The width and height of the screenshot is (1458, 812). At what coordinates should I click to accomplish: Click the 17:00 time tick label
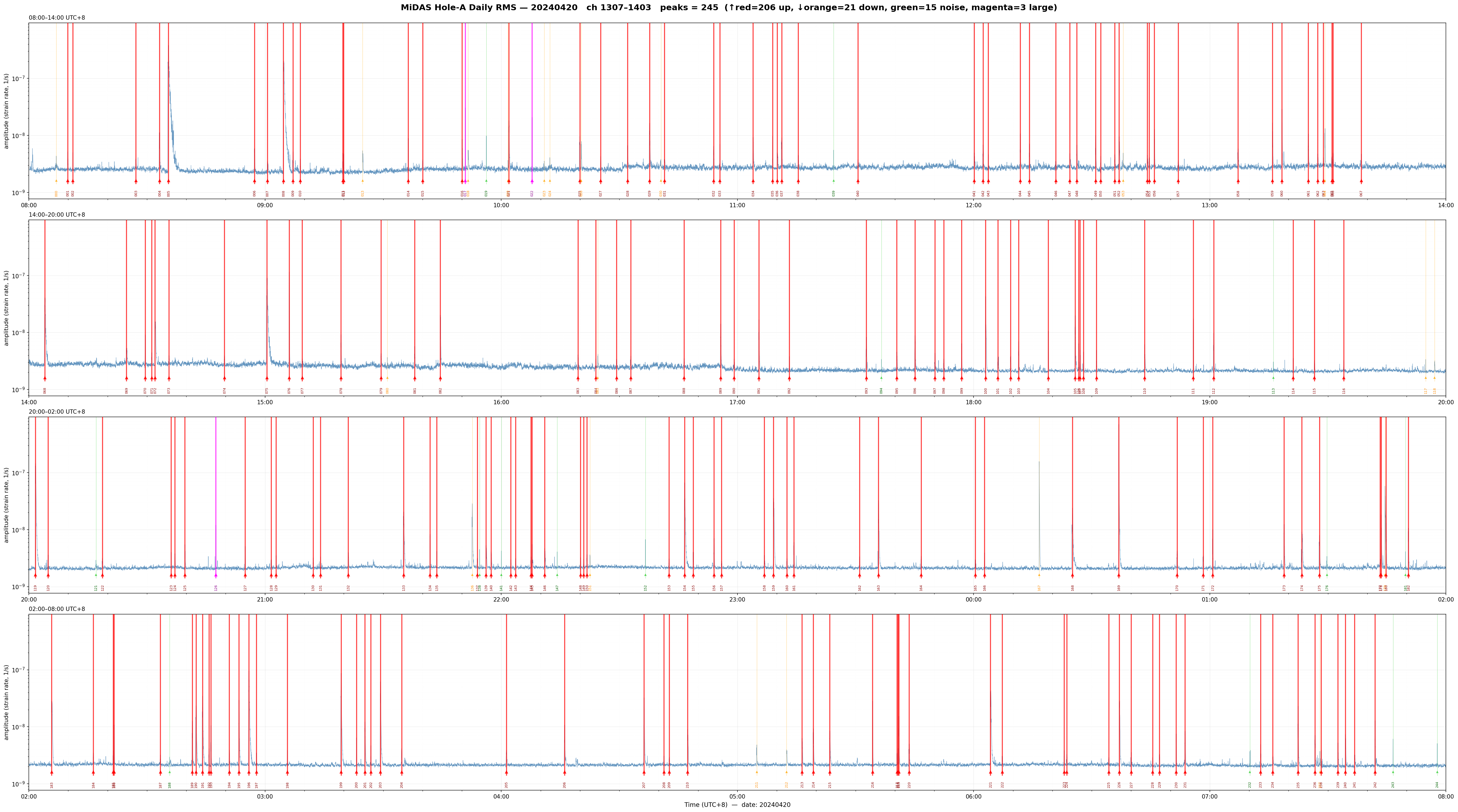point(737,402)
